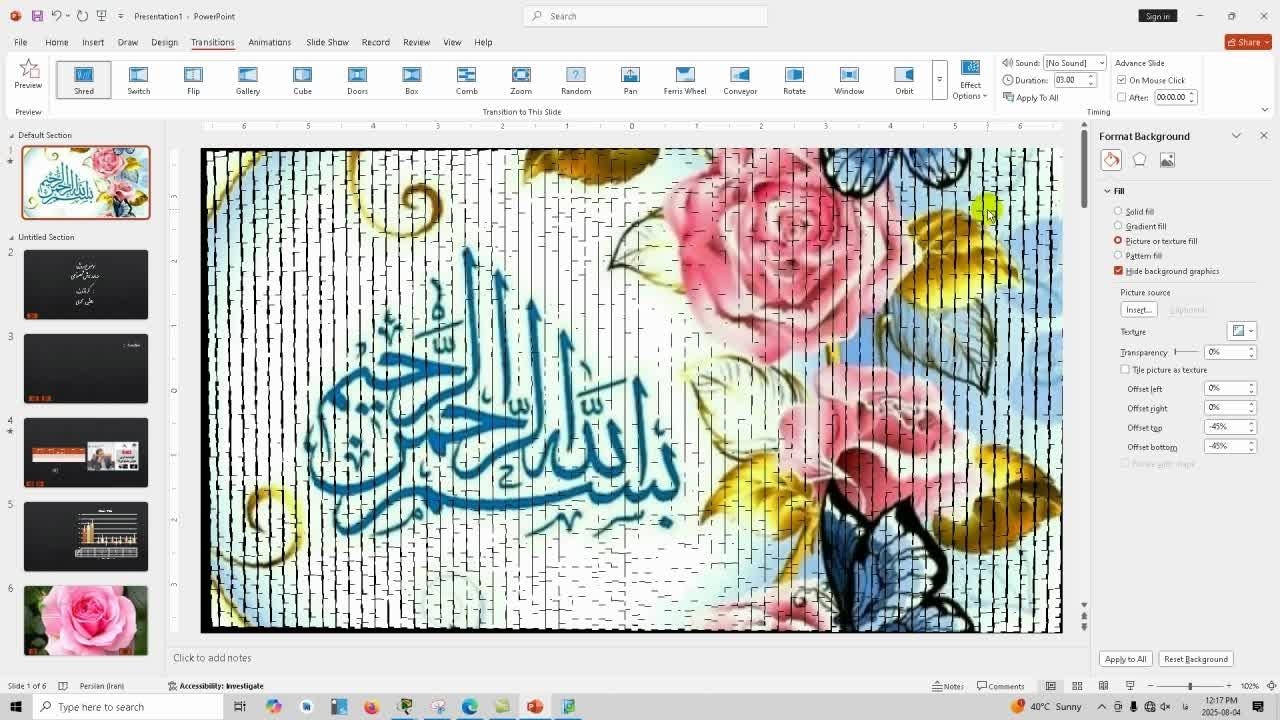Apply the Ferris Wheel transition

[685, 79]
